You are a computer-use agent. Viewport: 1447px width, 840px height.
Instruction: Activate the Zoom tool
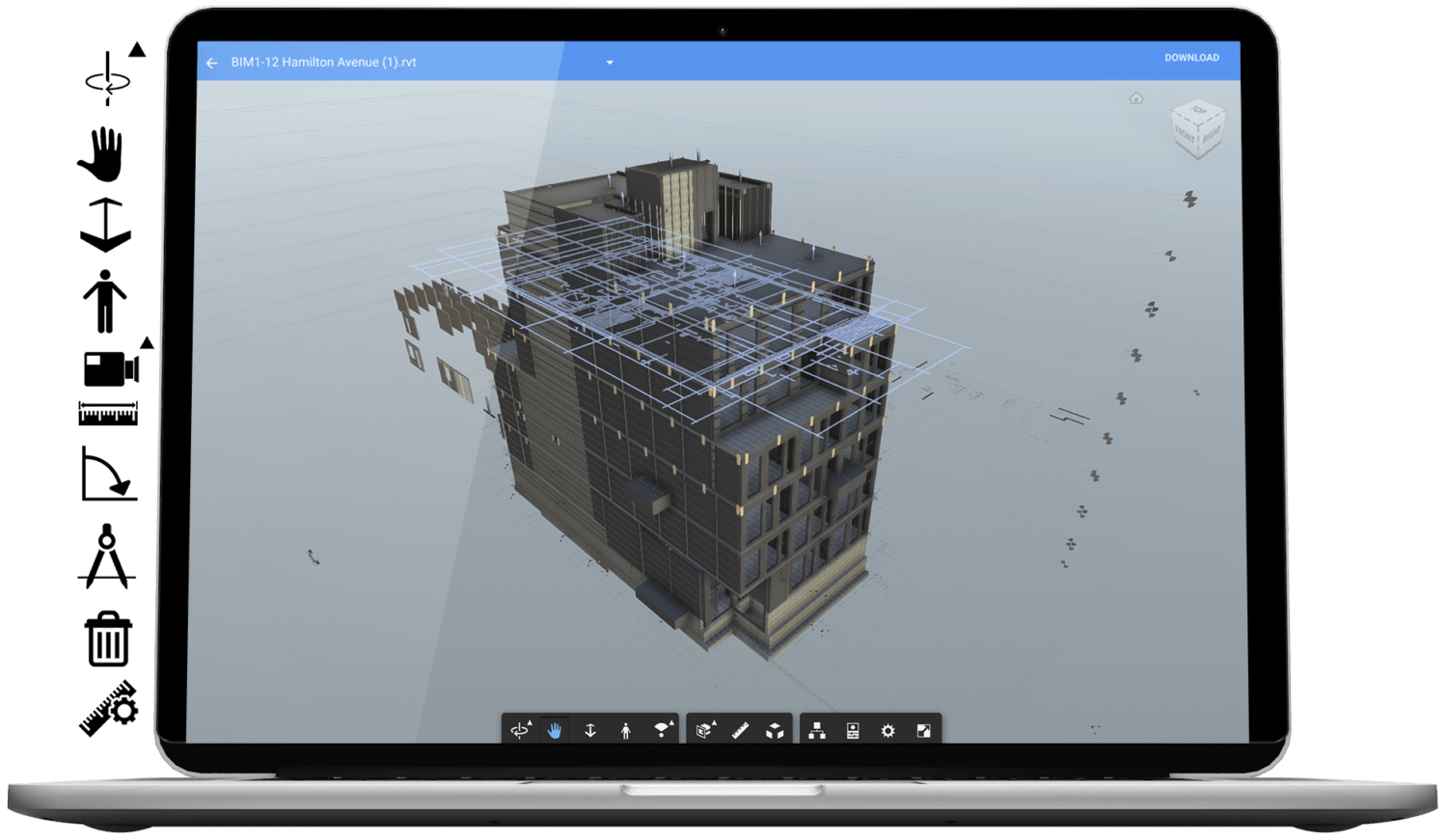pyautogui.click(x=590, y=731)
